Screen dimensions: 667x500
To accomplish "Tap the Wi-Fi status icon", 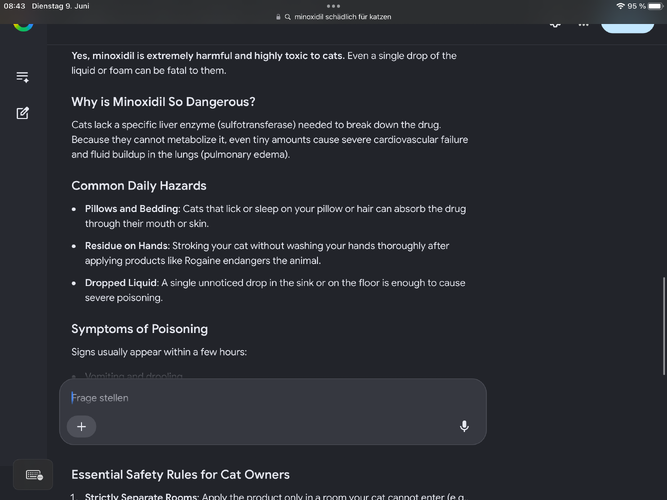I will 620,6.
